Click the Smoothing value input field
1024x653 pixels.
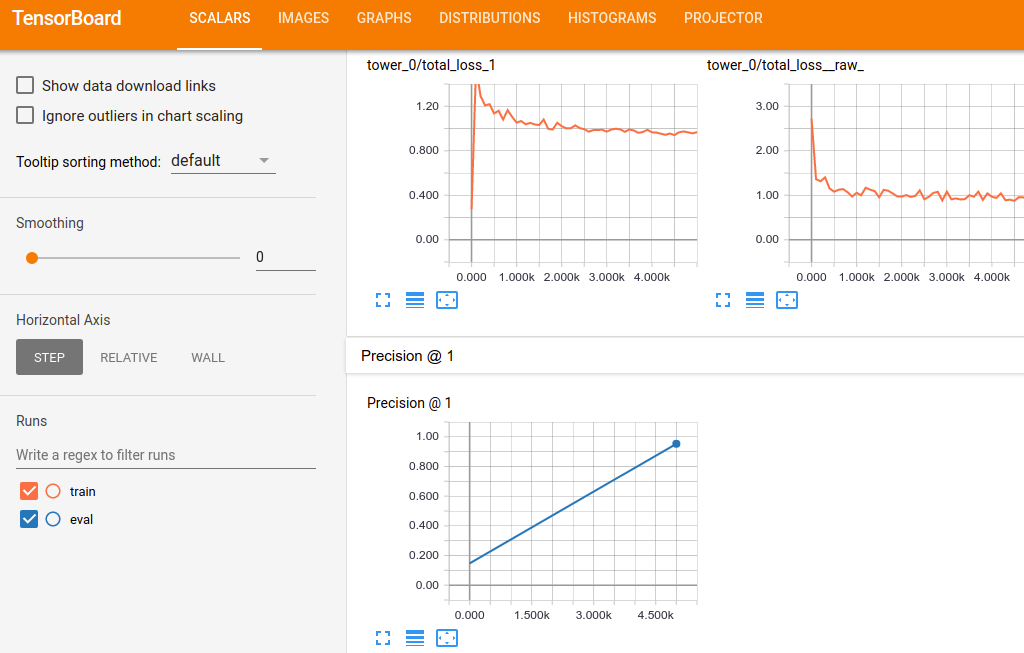point(285,257)
